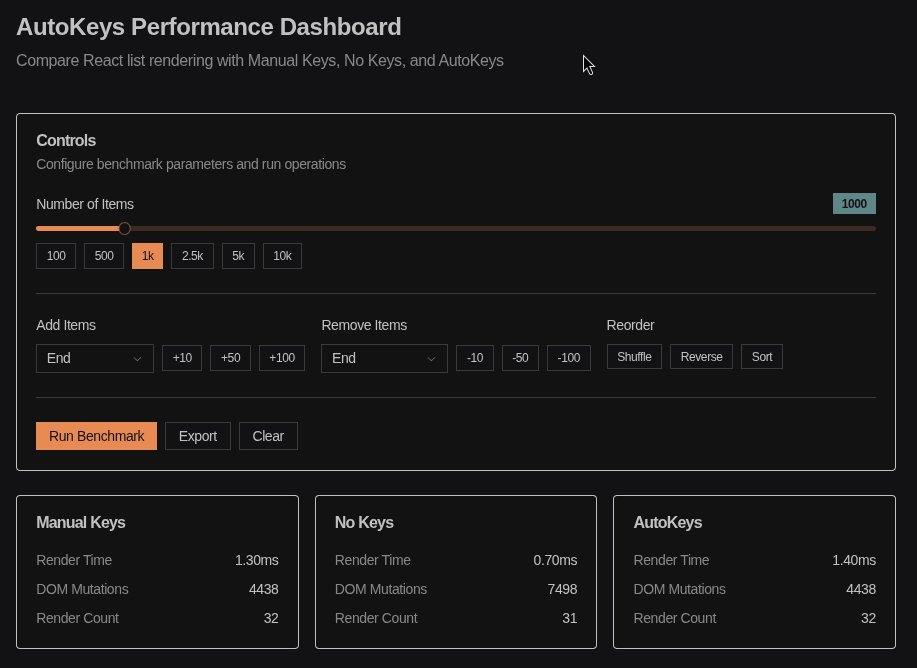Add 10 items with +10
This screenshot has width=917, height=668.
182,358
